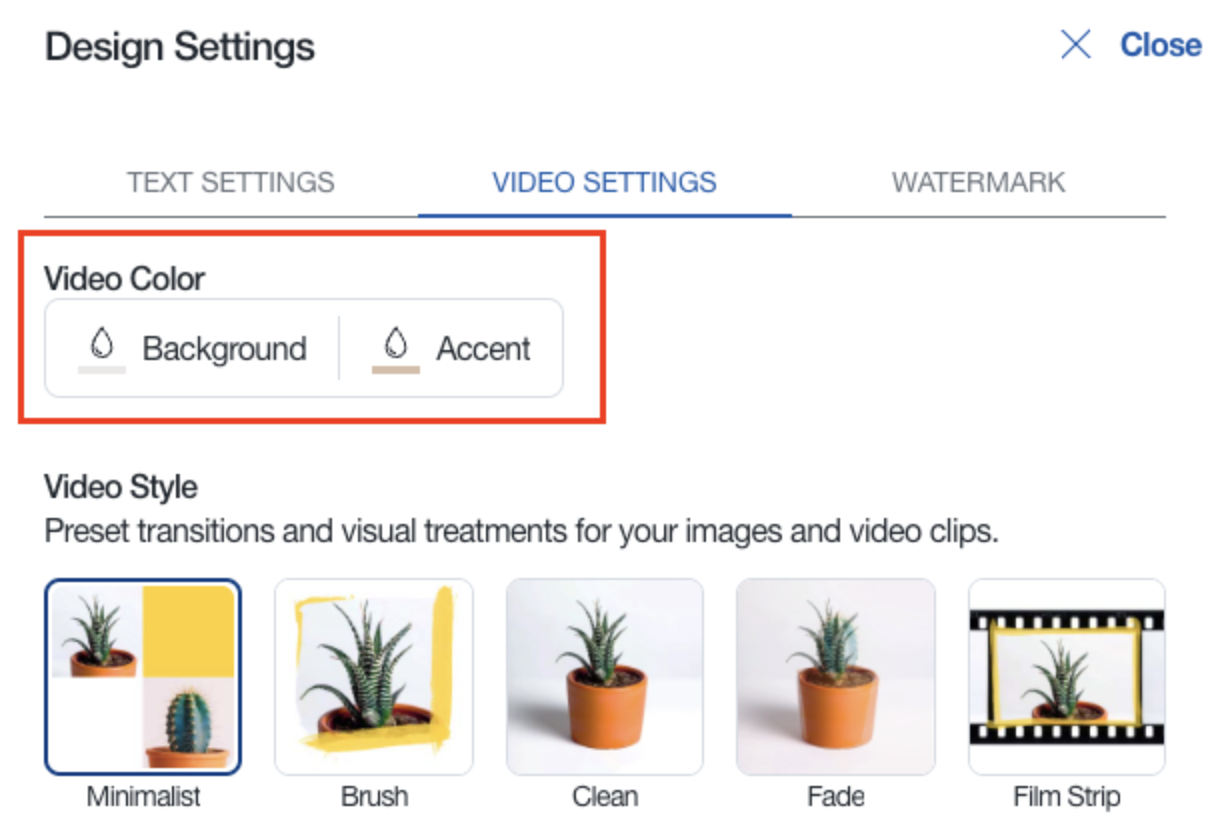
Task: Click the X icon beside Close
Action: click(x=1075, y=45)
